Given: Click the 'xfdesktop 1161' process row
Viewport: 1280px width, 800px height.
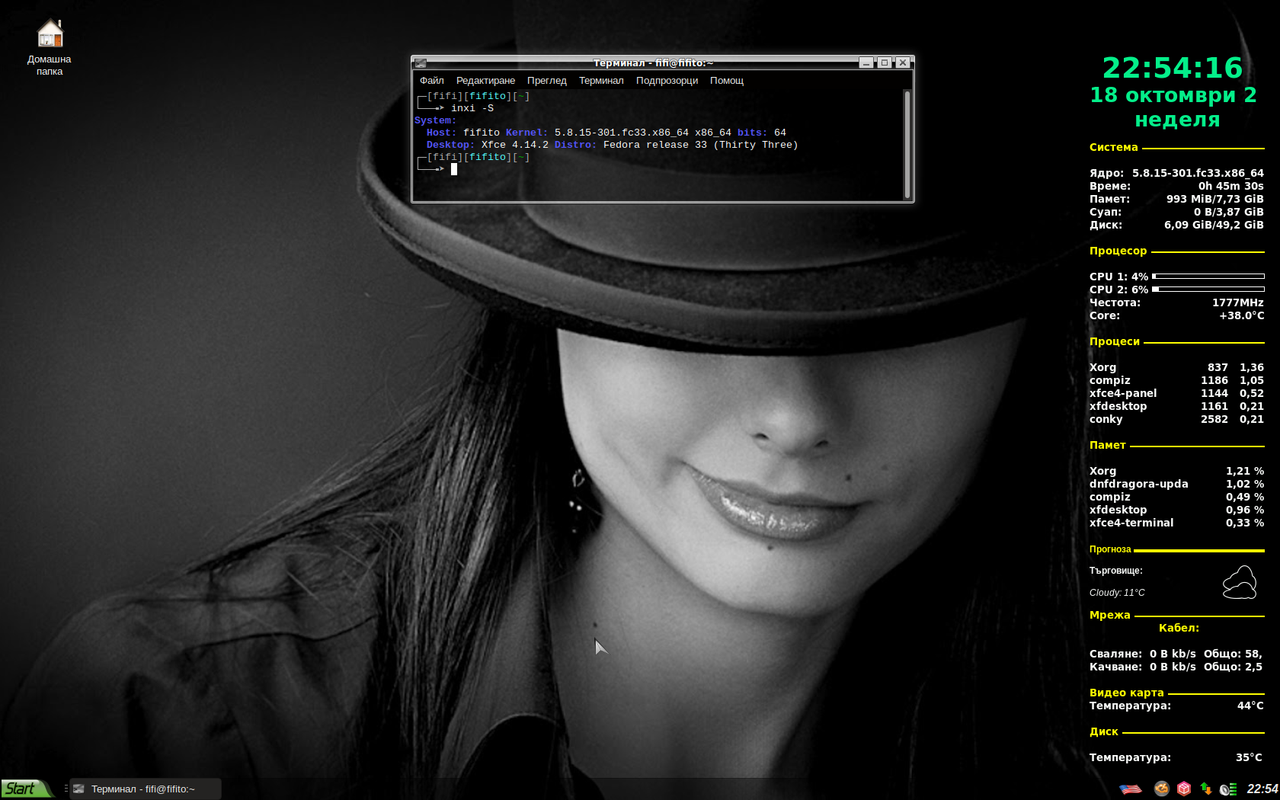Looking at the screenshot, I should pyautogui.click(x=1177, y=406).
